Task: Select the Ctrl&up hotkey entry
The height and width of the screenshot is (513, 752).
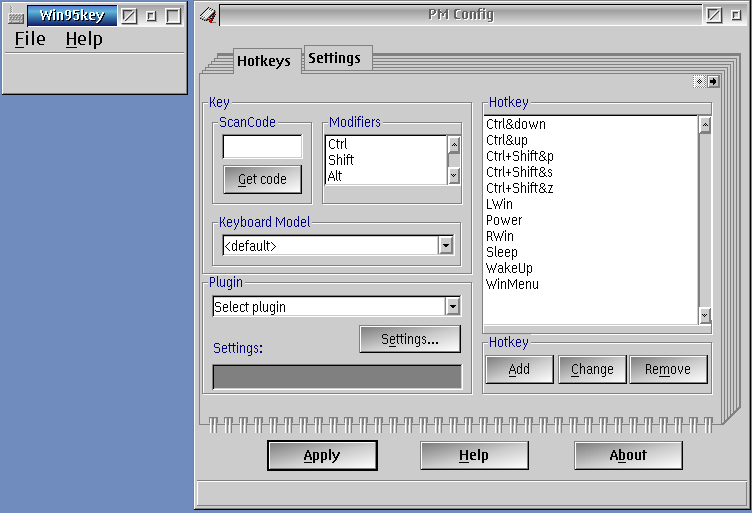Action: (591, 140)
